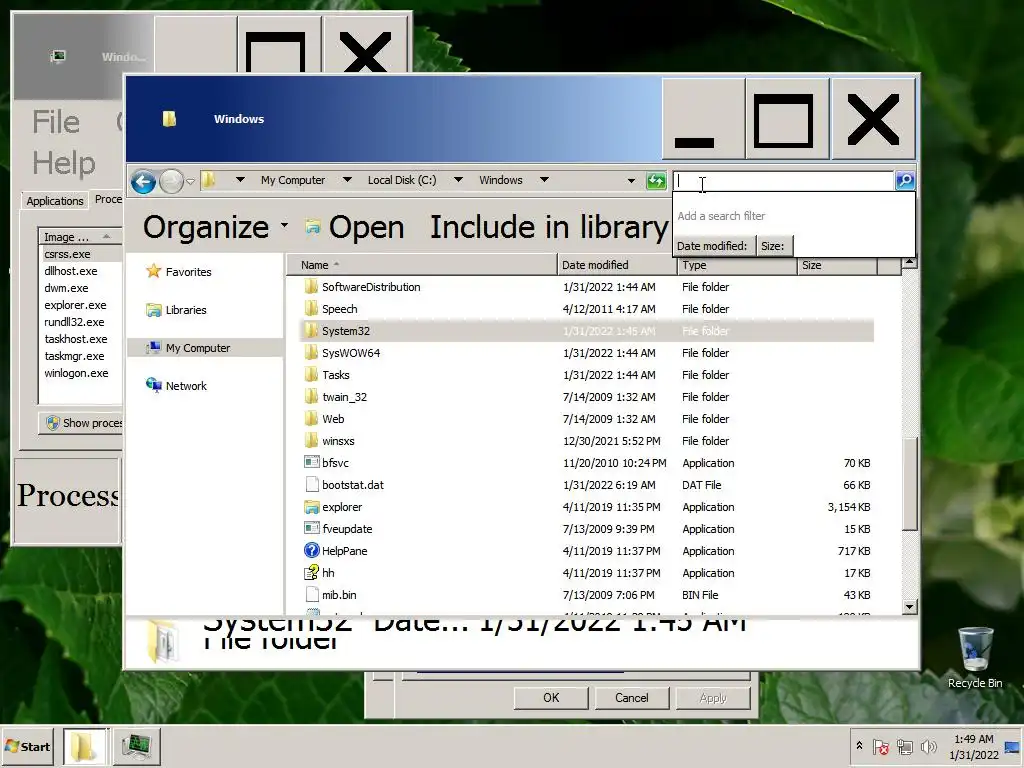Click the search magnifier icon

[x=905, y=180]
